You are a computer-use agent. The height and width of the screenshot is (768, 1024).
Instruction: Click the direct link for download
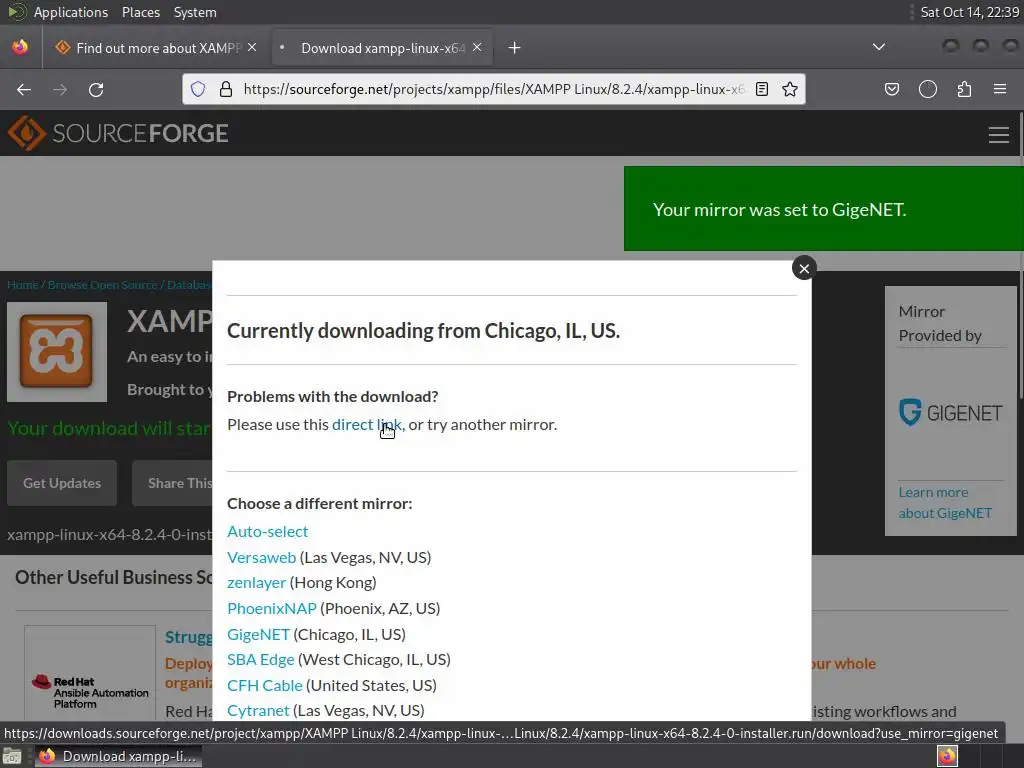[367, 424]
